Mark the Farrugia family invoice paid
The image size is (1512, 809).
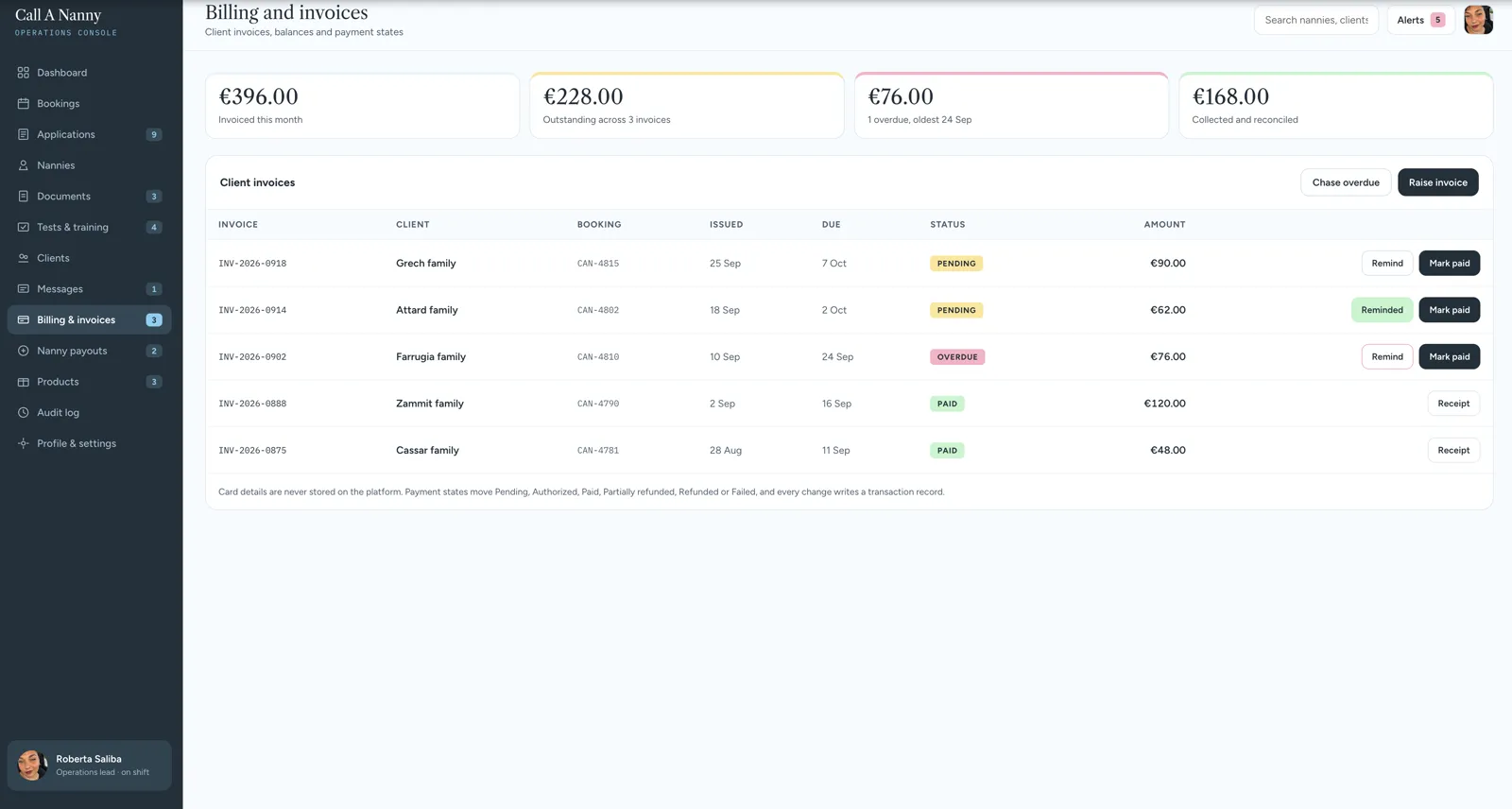[1450, 357]
